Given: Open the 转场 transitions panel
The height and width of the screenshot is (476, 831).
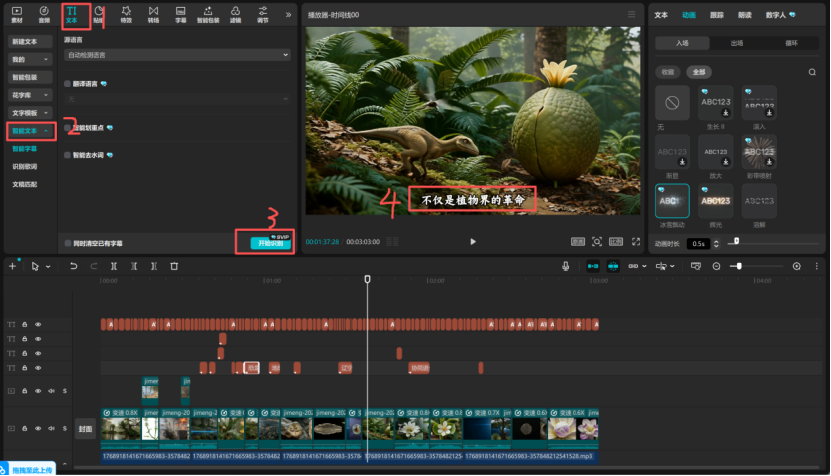Looking at the screenshot, I should [153, 14].
